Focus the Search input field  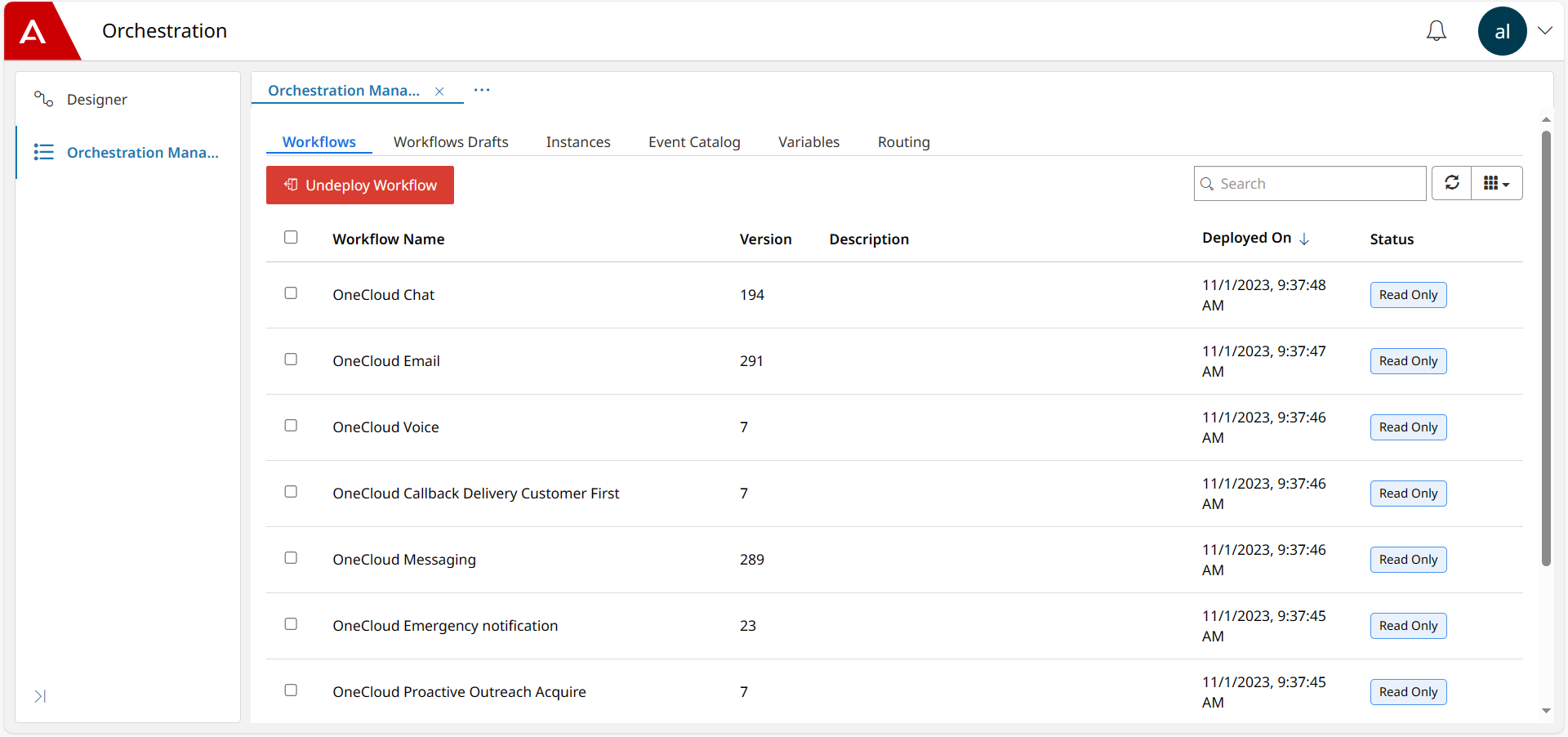pos(1310,184)
